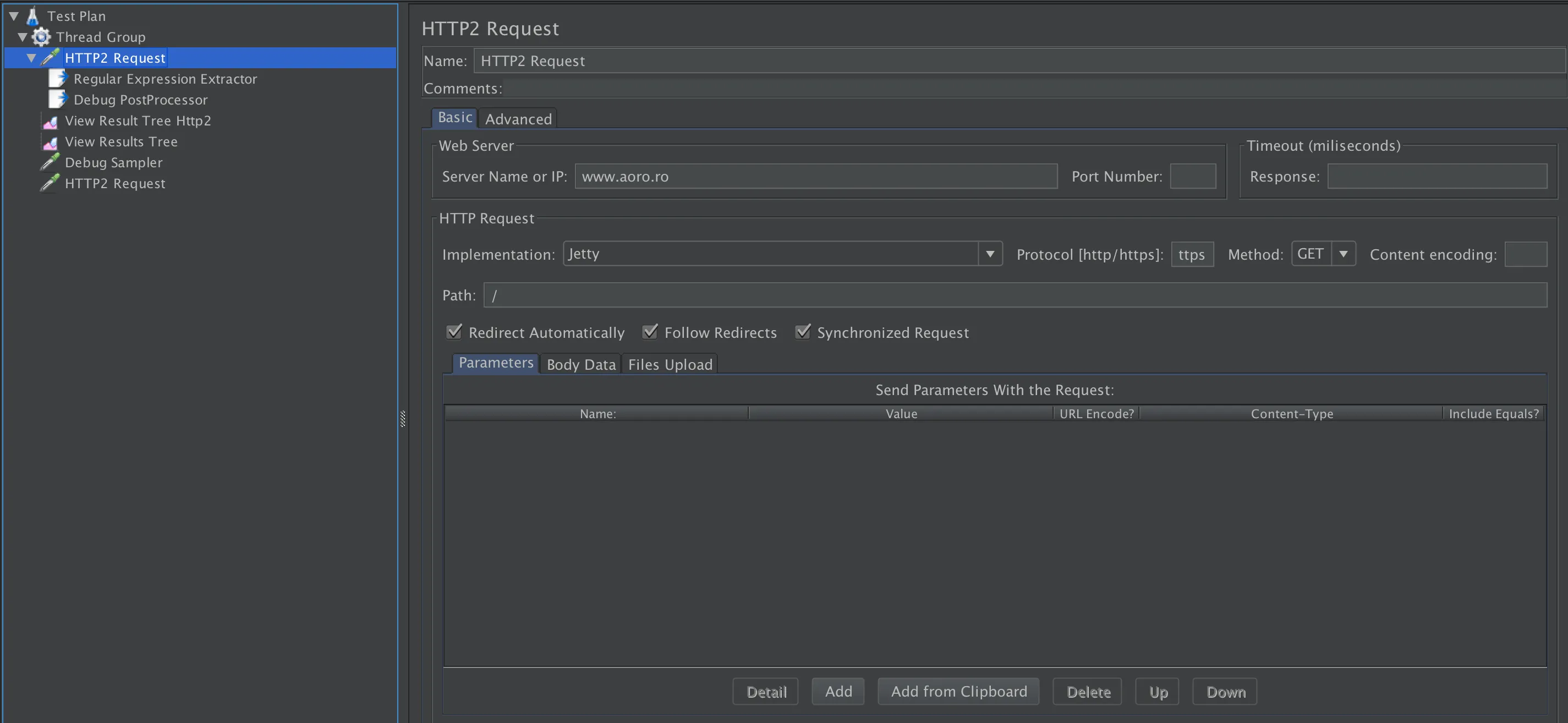Screen dimensions: 1568x723
Task: Toggle Follow Redirects checkbox
Action: tap(650, 332)
